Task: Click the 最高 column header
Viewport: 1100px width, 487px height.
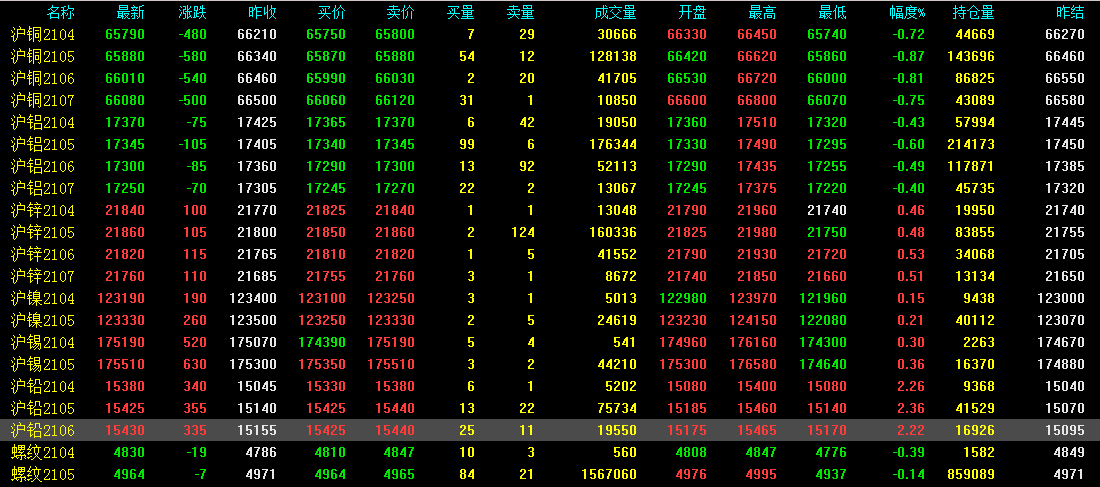Action: [x=763, y=13]
